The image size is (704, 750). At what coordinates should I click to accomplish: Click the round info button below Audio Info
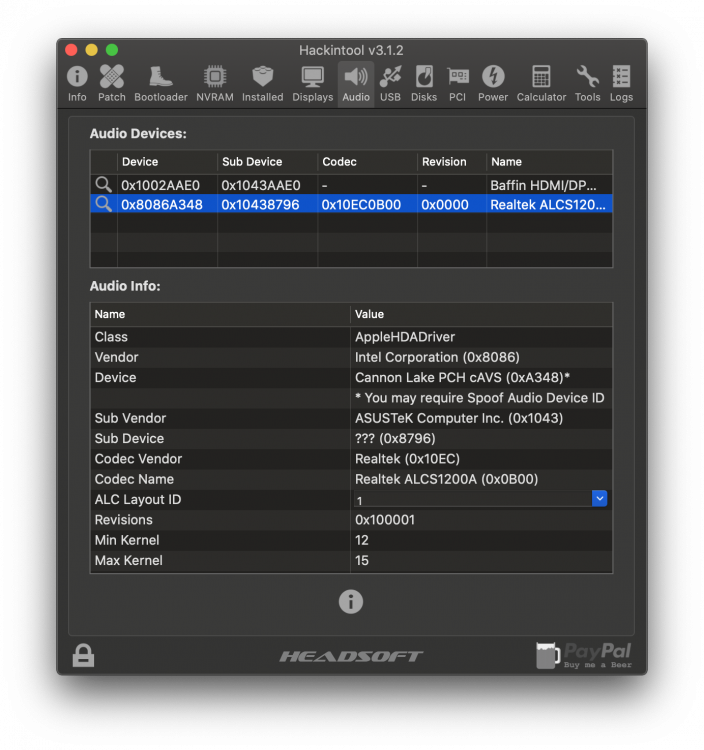click(351, 601)
